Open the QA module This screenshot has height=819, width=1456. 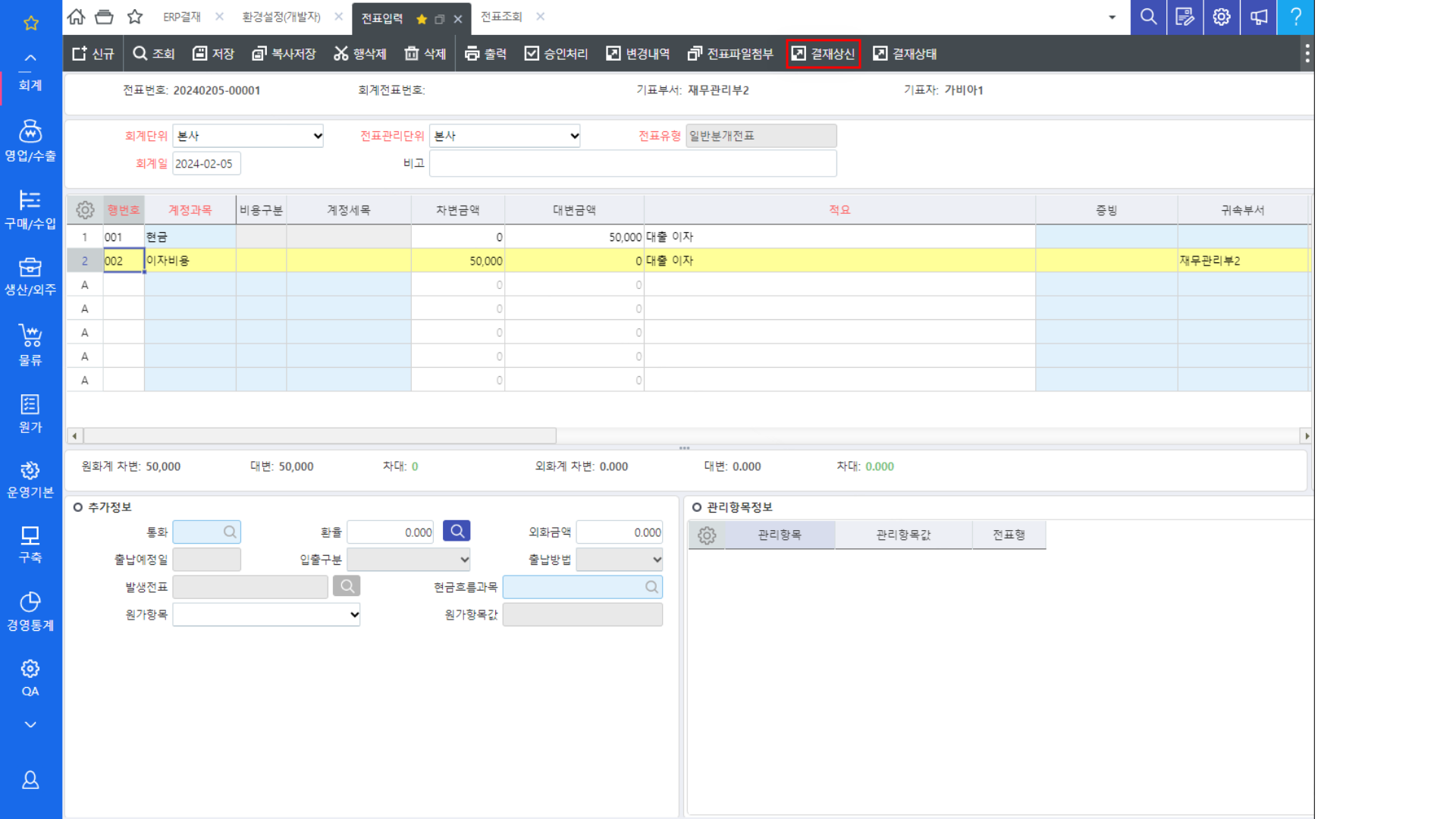(x=30, y=678)
